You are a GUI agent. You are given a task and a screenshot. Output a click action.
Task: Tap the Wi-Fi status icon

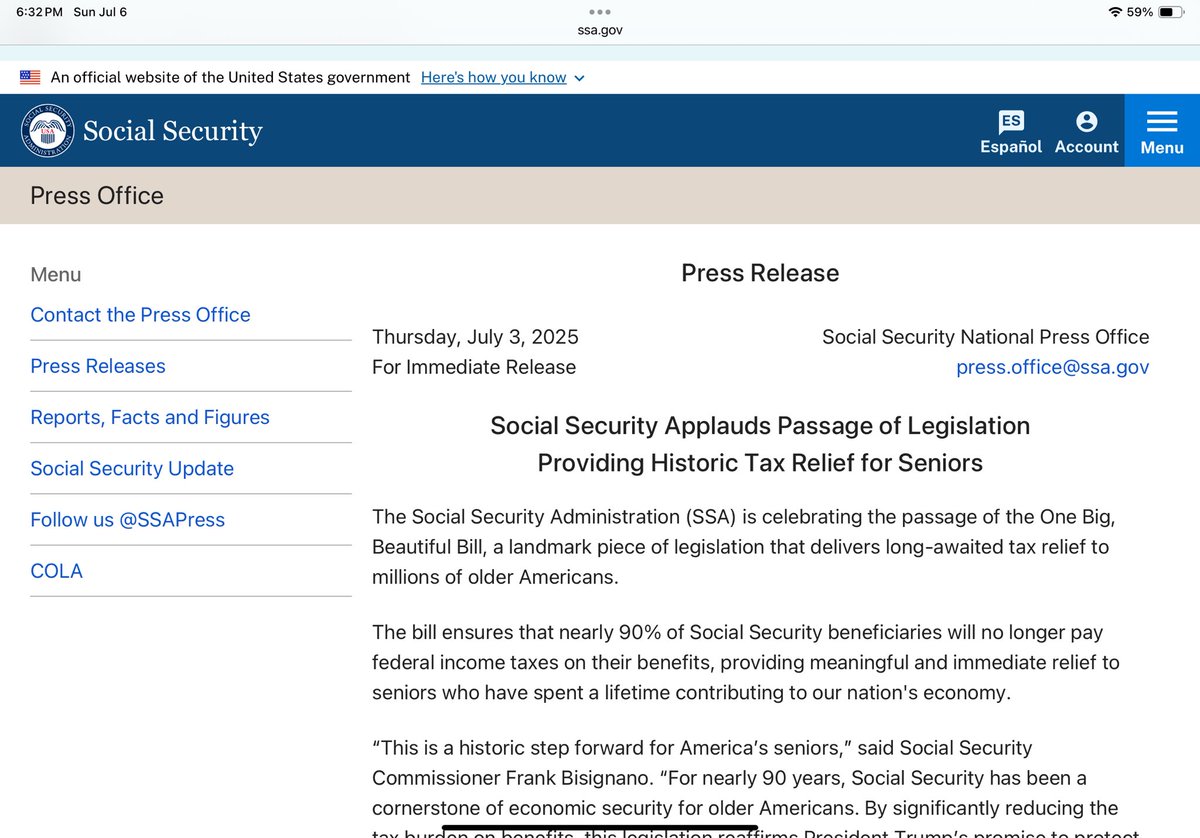(1115, 12)
